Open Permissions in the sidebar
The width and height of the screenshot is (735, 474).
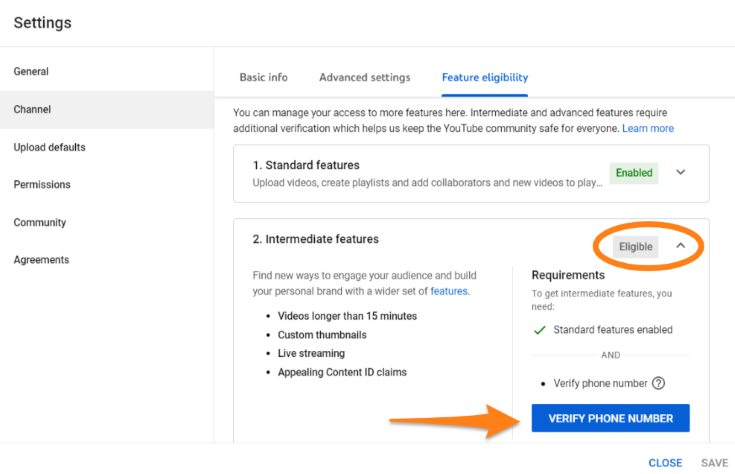(41, 185)
